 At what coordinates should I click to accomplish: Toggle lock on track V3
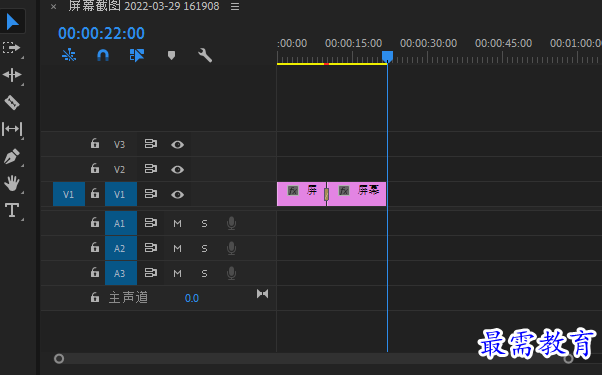[x=95, y=144]
